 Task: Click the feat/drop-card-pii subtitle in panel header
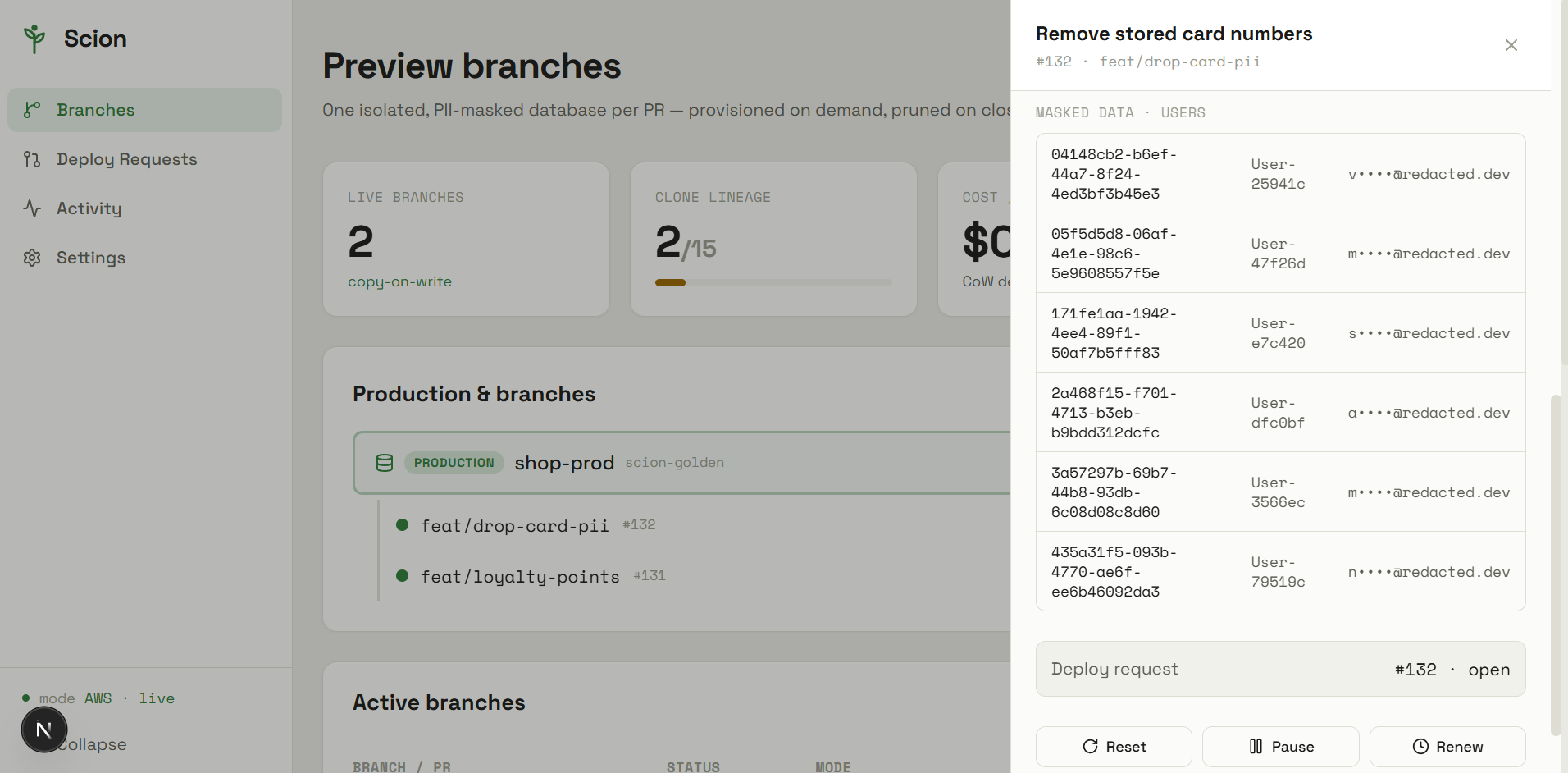[1180, 62]
